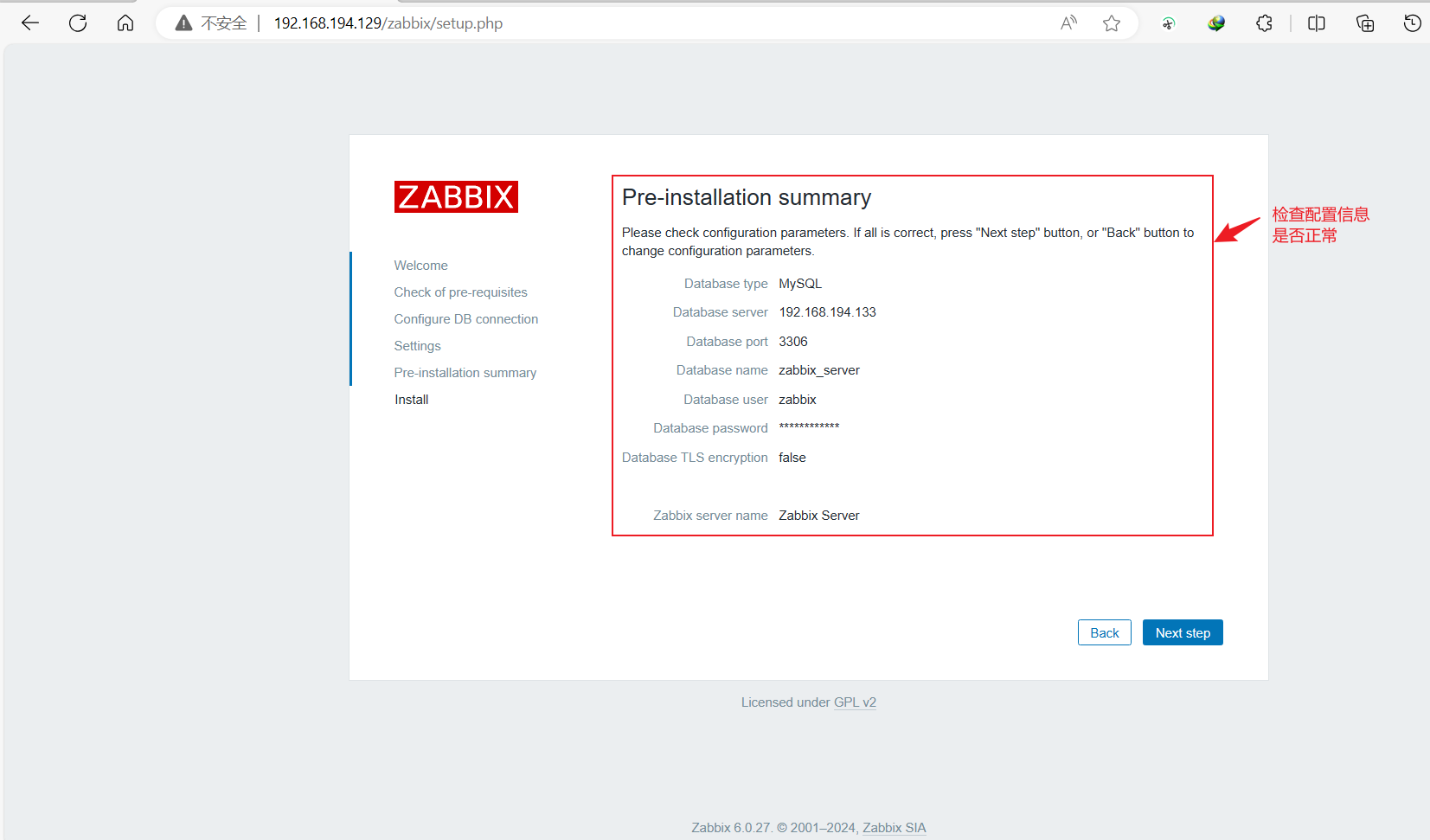Click the colorful globe extension icon

(x=1216, y=23)
